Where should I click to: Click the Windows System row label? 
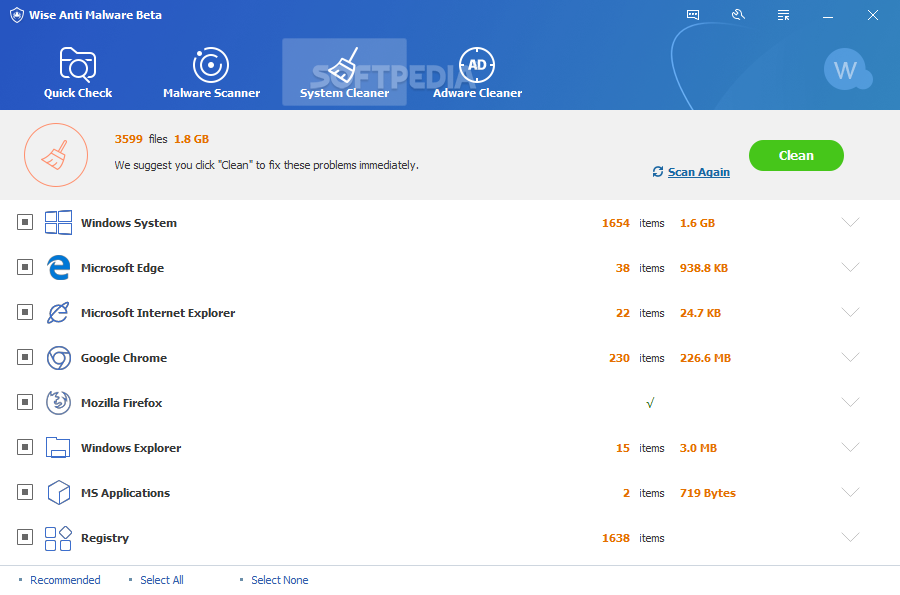[129, 223]
